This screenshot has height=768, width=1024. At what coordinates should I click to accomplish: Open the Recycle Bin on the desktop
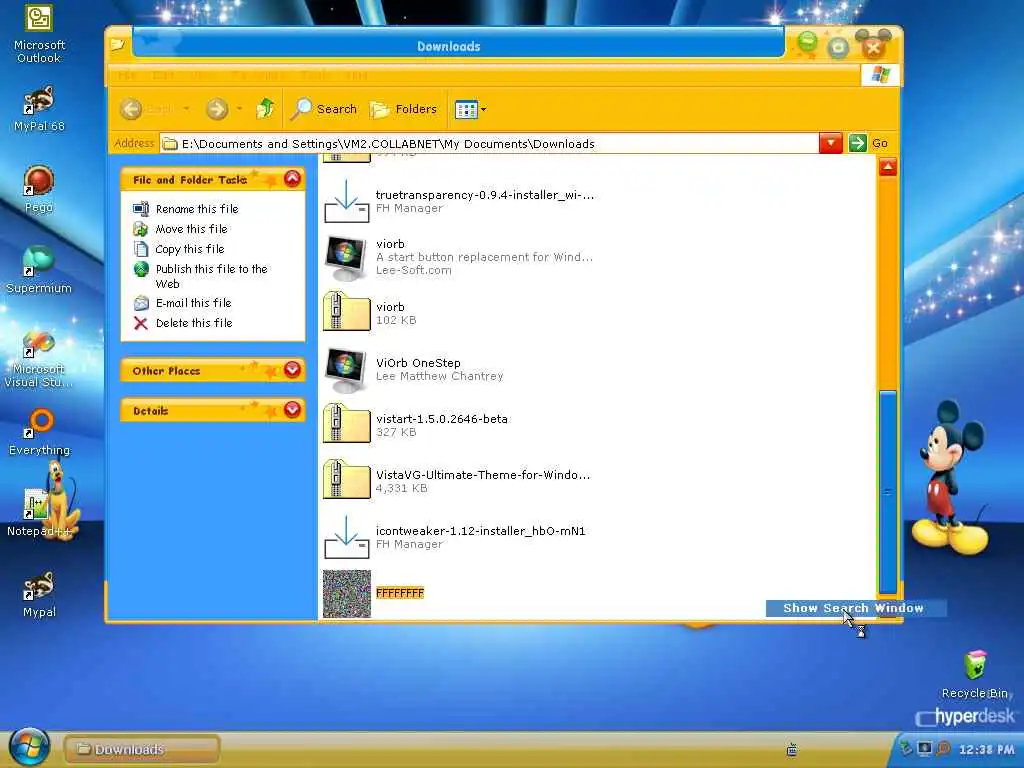(974, 674)
